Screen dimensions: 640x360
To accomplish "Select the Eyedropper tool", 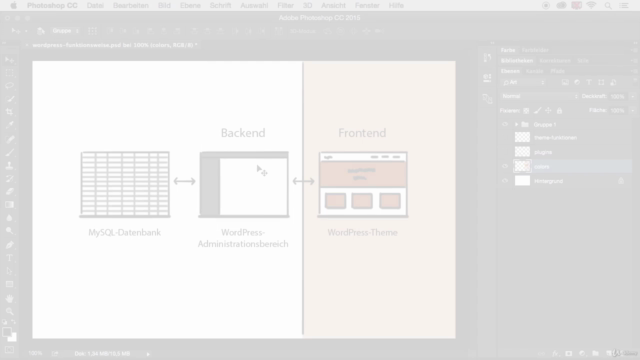I will (x=9, y=125).
